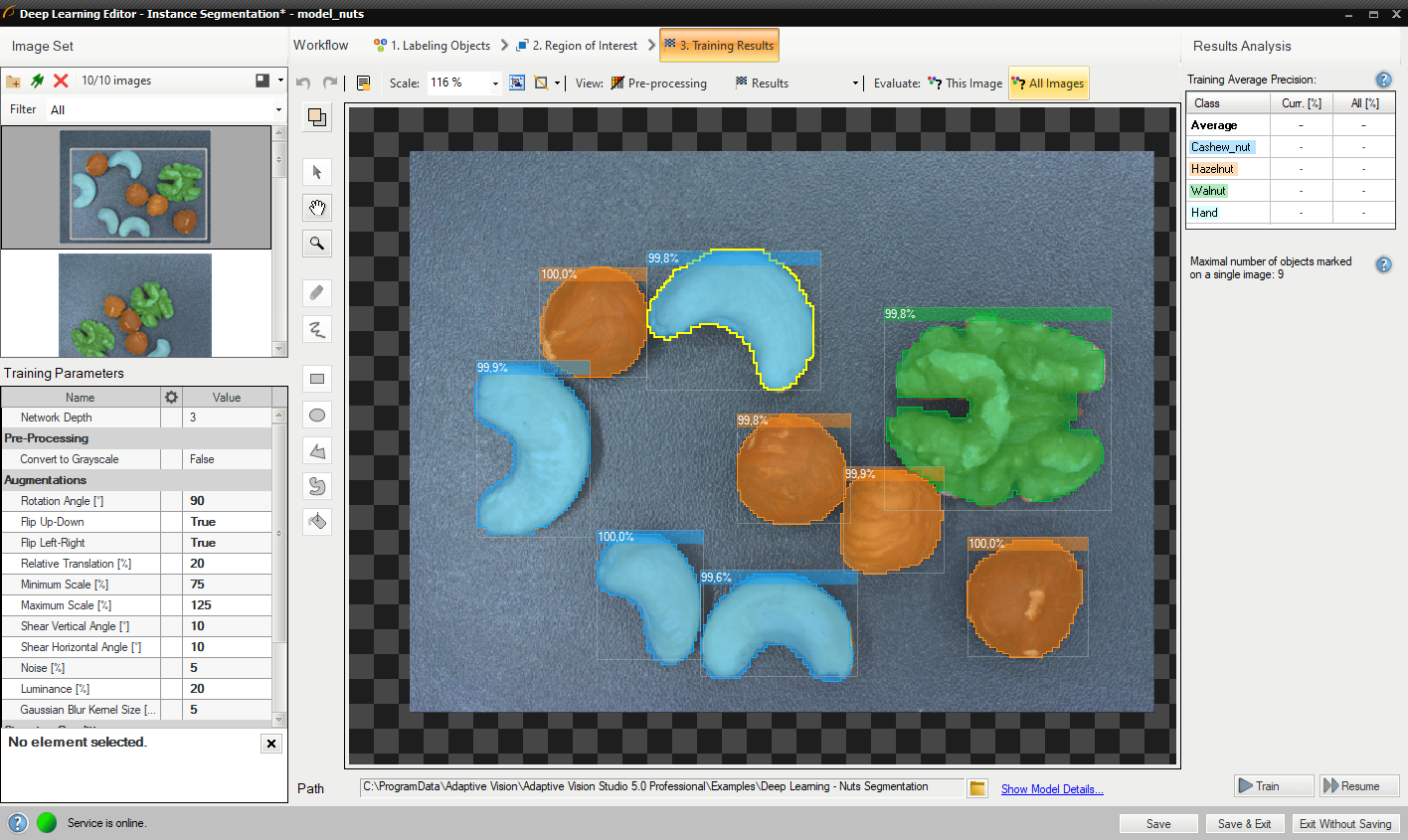Viewport: 1408px width, 840px height.
Task: Expand the Results view dropdown arrow
Action: pos(855,84)
